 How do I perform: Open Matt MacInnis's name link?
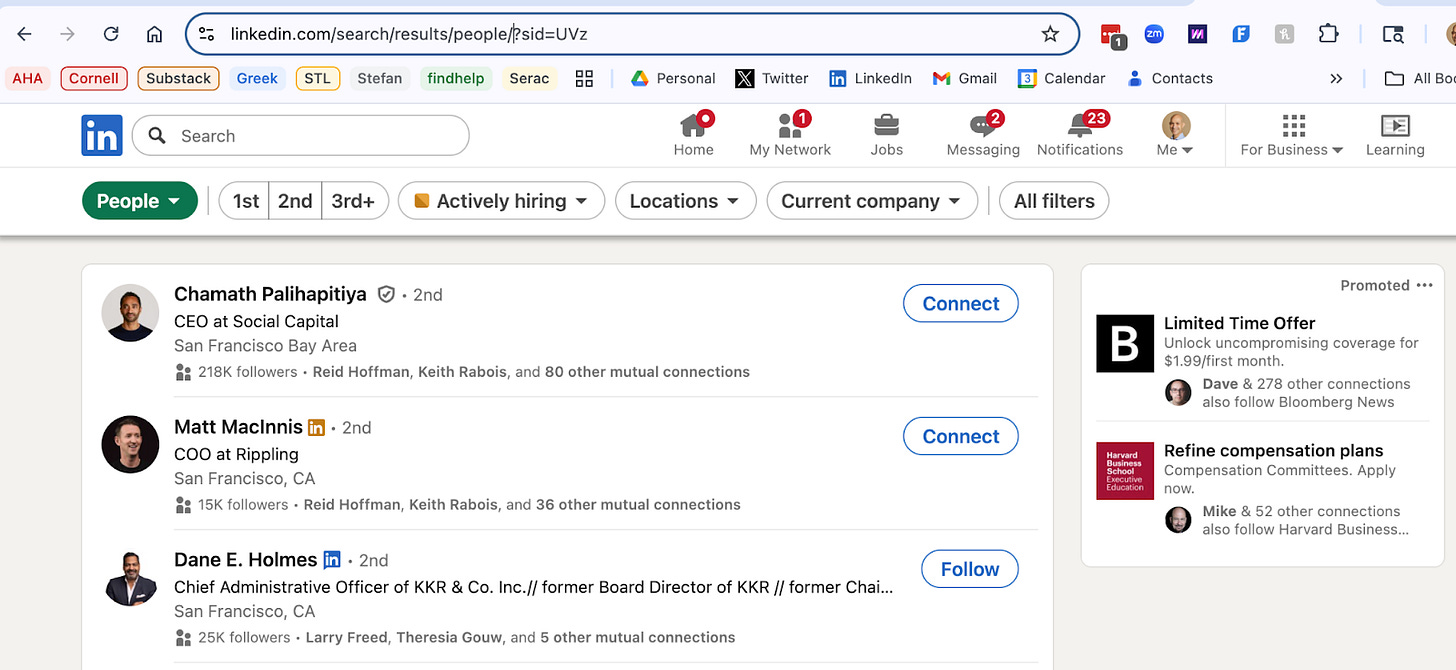pyautogui.click(x=238, y=427)
